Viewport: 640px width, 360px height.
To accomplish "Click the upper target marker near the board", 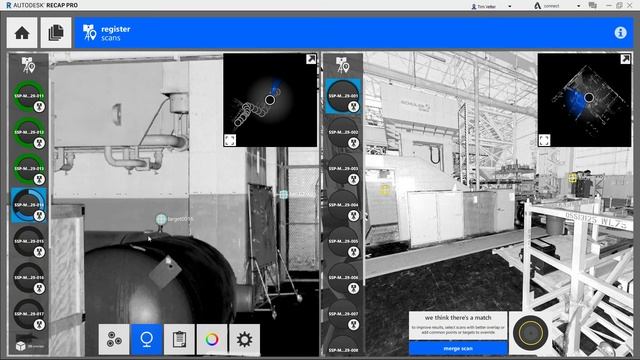I will (x=283, y=194).
